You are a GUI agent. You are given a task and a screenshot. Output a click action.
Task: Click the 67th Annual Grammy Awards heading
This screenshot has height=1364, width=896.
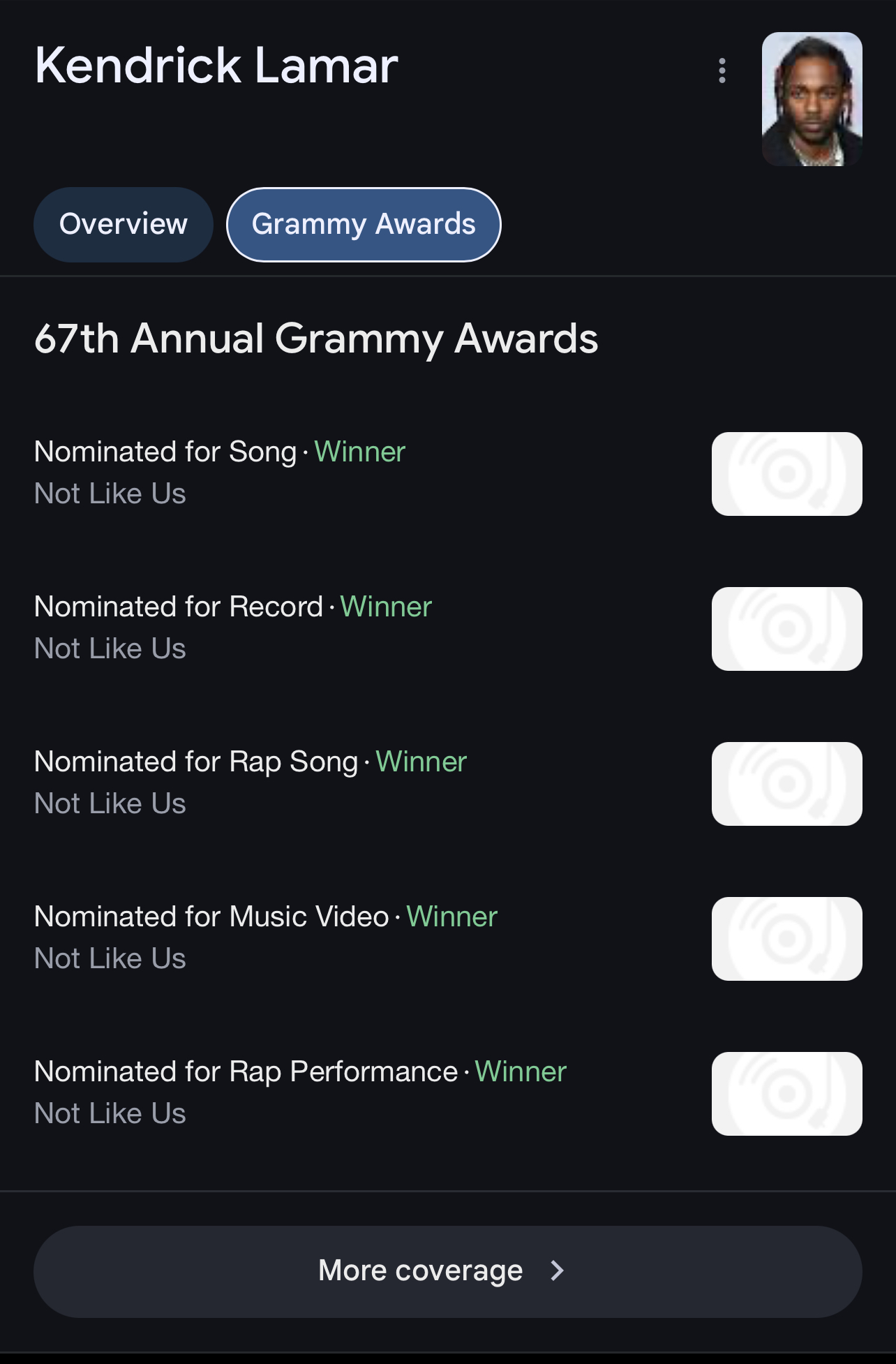(316, 339)
